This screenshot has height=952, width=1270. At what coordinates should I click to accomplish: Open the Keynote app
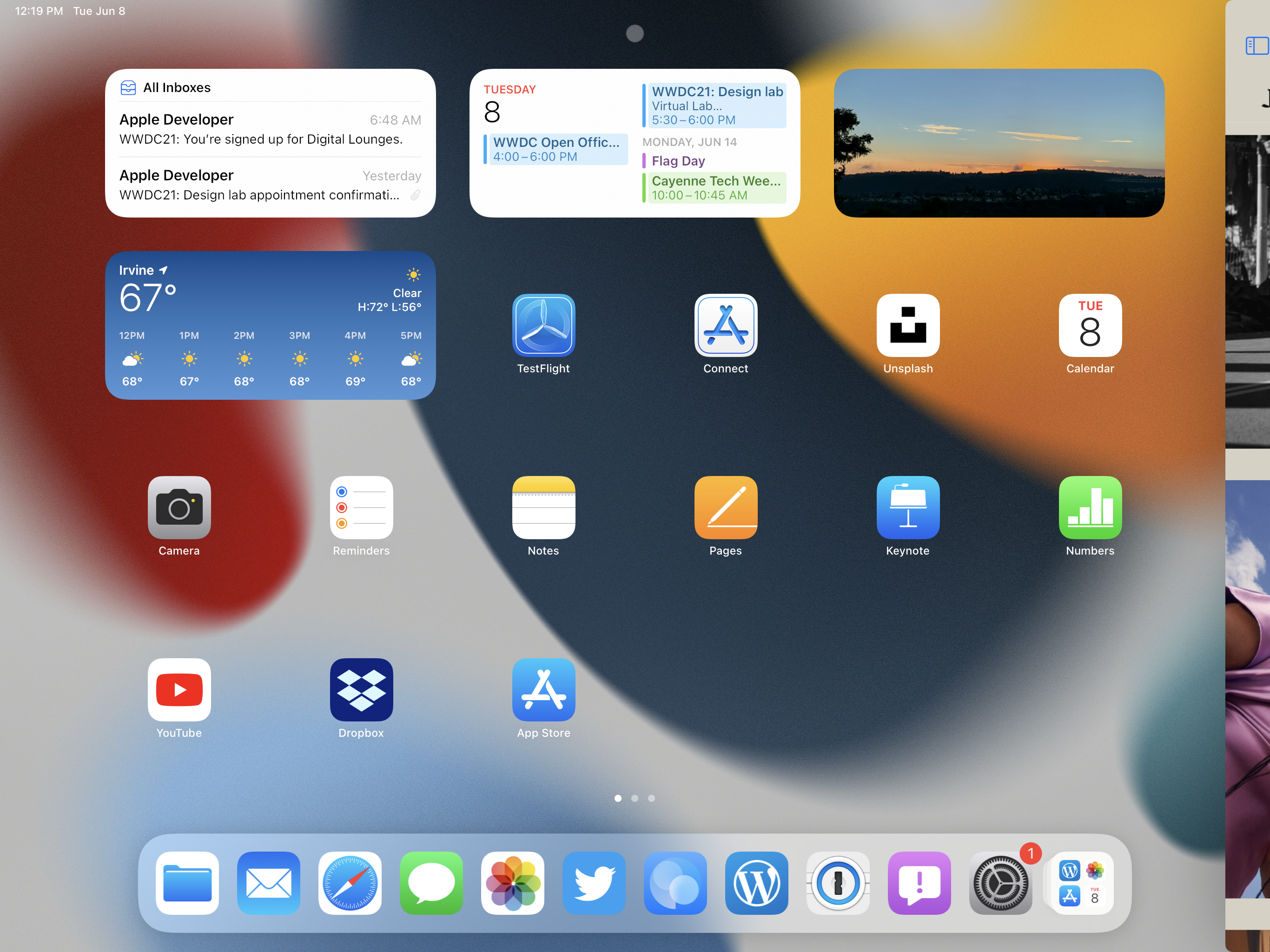tap(908, 507)
